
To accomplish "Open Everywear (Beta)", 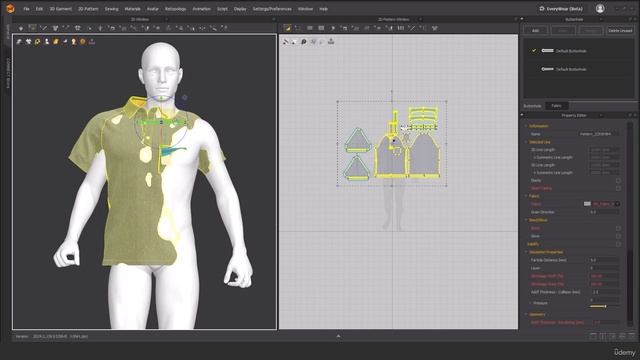I will (561, 9).
